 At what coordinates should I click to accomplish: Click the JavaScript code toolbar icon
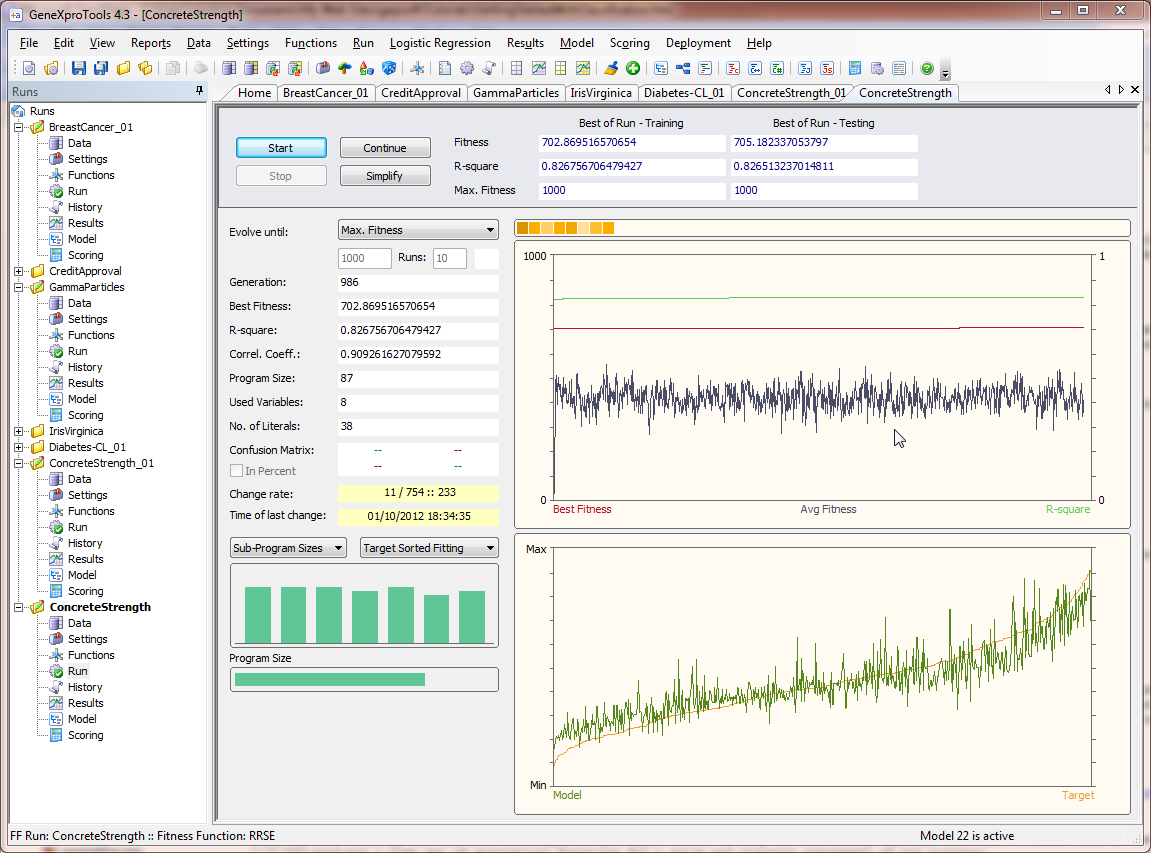point(827,68)
